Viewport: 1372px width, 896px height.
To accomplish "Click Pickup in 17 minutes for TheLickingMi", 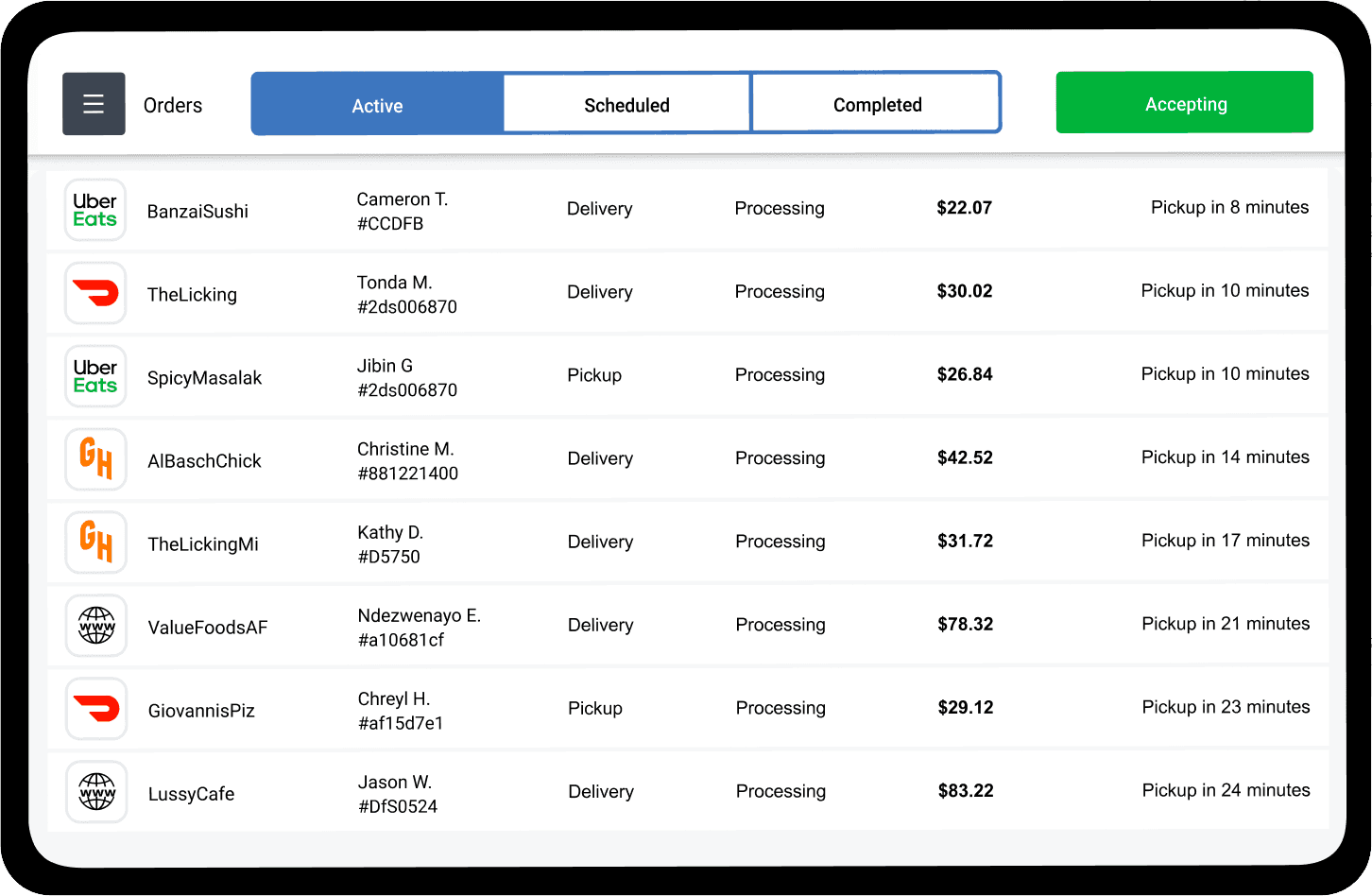I will coord(1225,541).
